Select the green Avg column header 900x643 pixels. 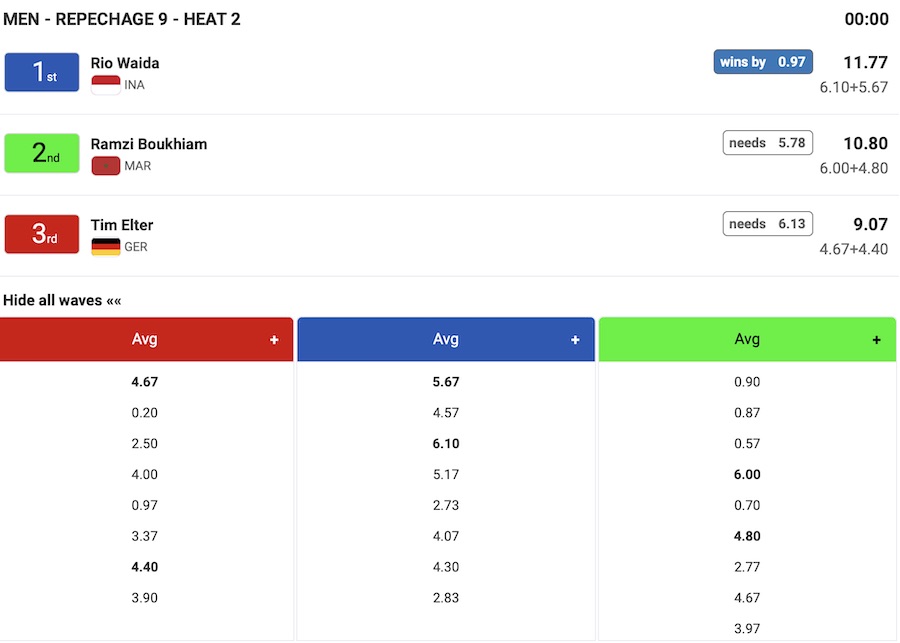[747, 340]
